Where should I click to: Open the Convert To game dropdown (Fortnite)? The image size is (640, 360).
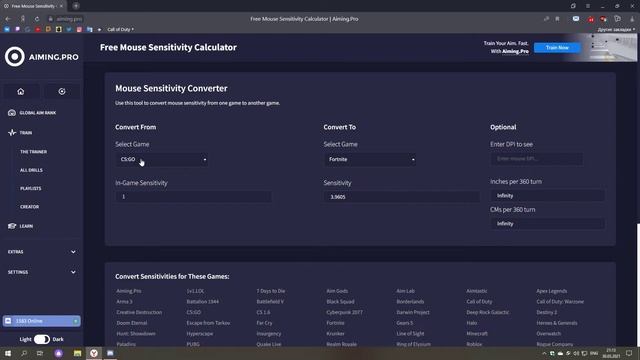click(371, 160)
